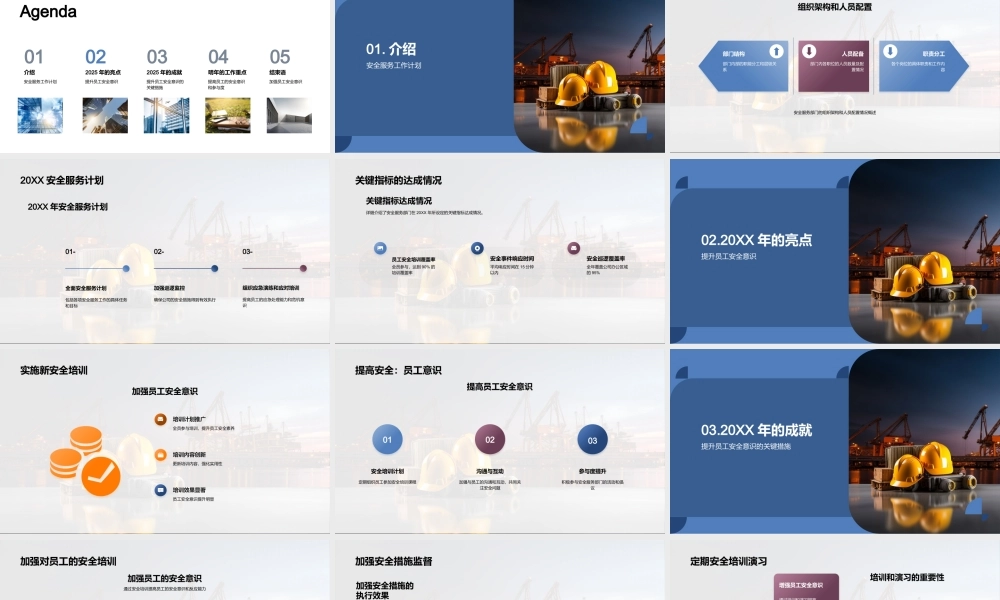Viewport: 1000px width, 600px height.
Task: Click the 'Agenda' title text
Action: point(48,11)
